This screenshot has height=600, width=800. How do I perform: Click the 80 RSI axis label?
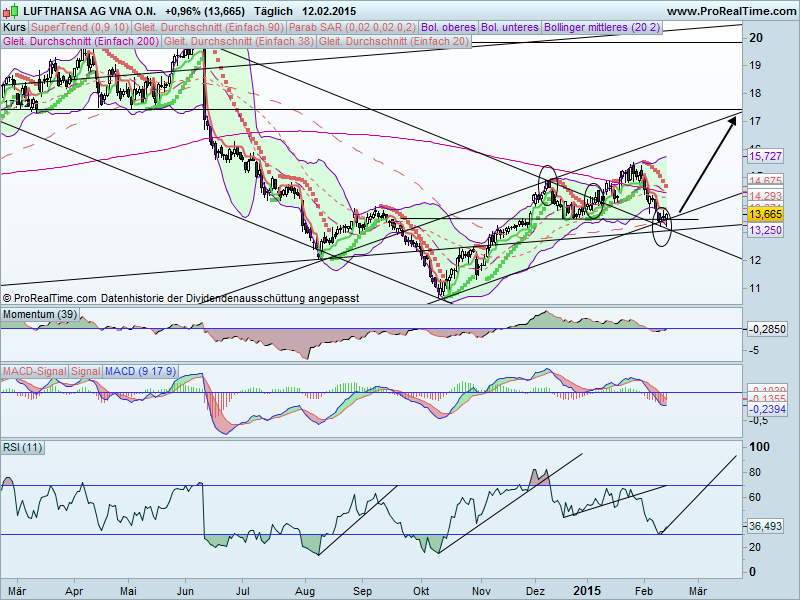(755, 472)
